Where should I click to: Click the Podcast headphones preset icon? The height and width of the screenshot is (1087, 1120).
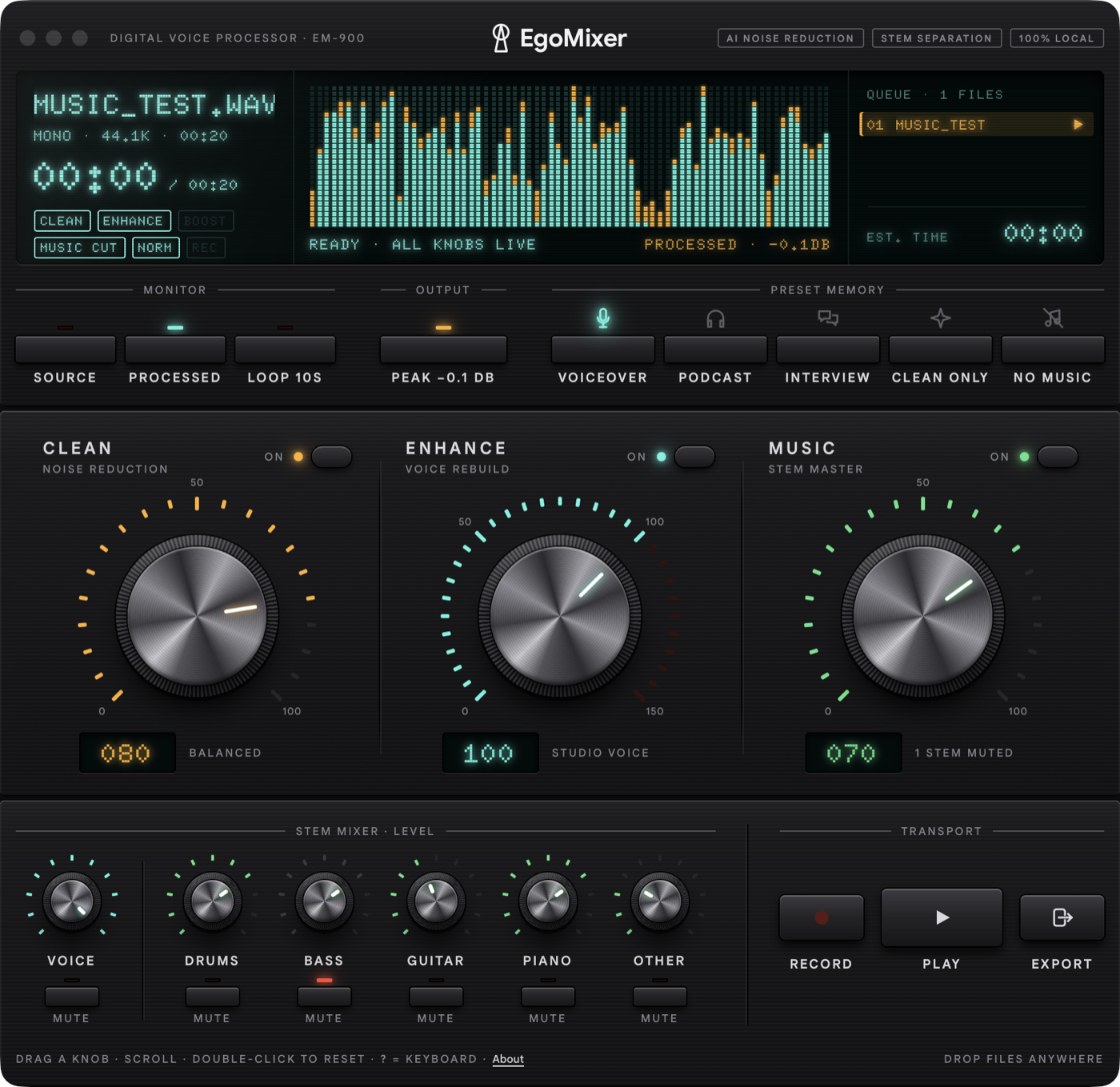(x=715, y=319)
